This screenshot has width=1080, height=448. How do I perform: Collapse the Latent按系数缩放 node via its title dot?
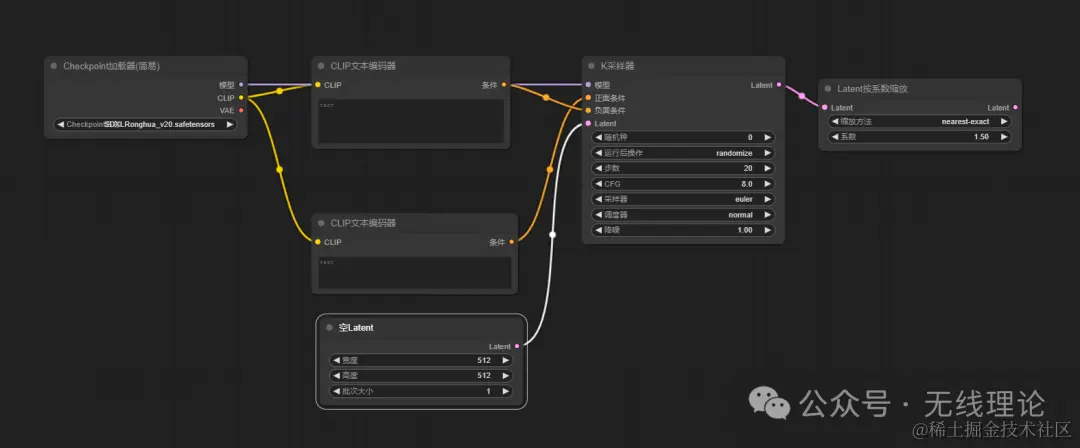[x=828, y=89]
